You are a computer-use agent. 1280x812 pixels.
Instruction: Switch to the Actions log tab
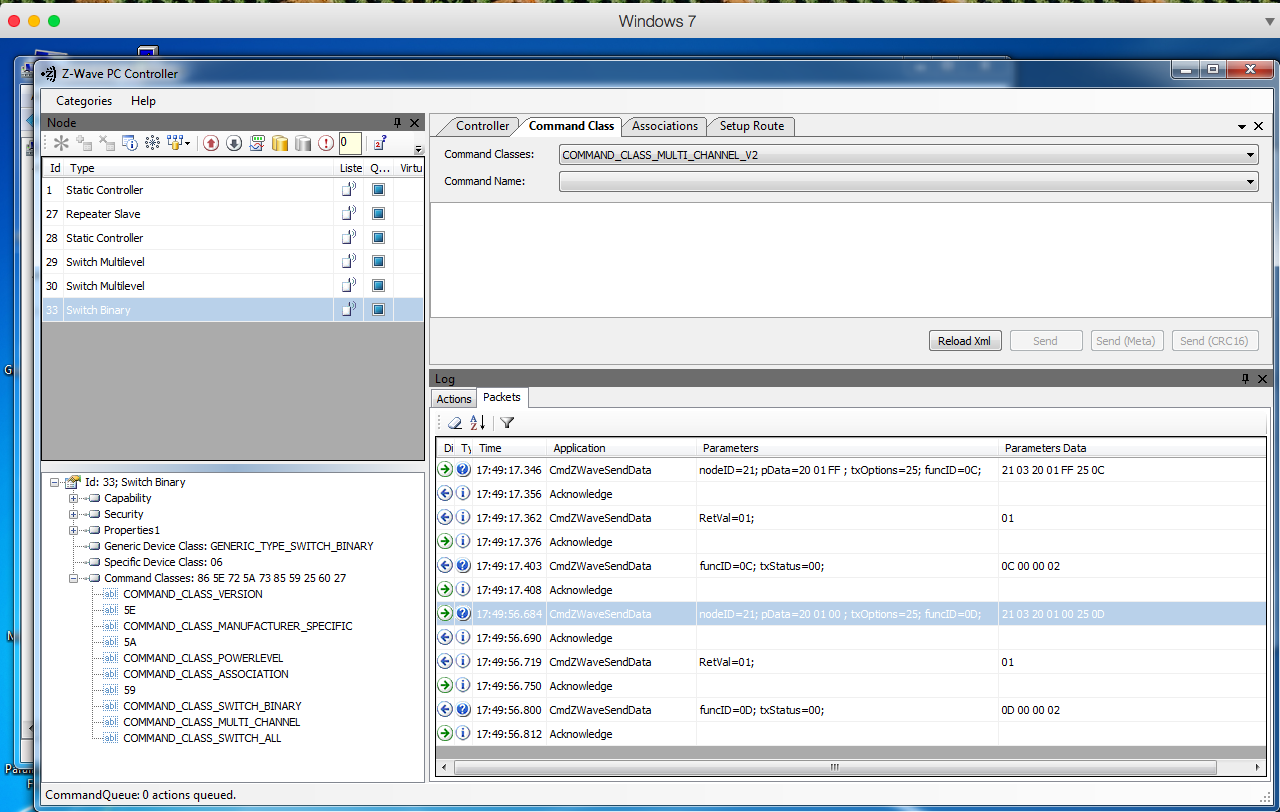453,399
